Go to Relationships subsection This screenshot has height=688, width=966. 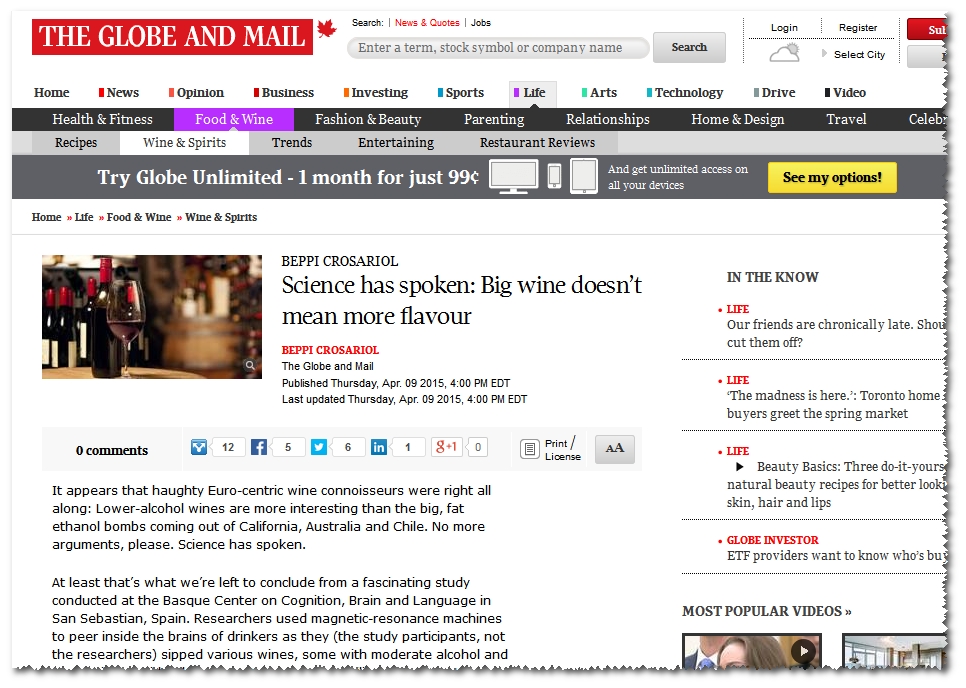click(x=607, y=119)
